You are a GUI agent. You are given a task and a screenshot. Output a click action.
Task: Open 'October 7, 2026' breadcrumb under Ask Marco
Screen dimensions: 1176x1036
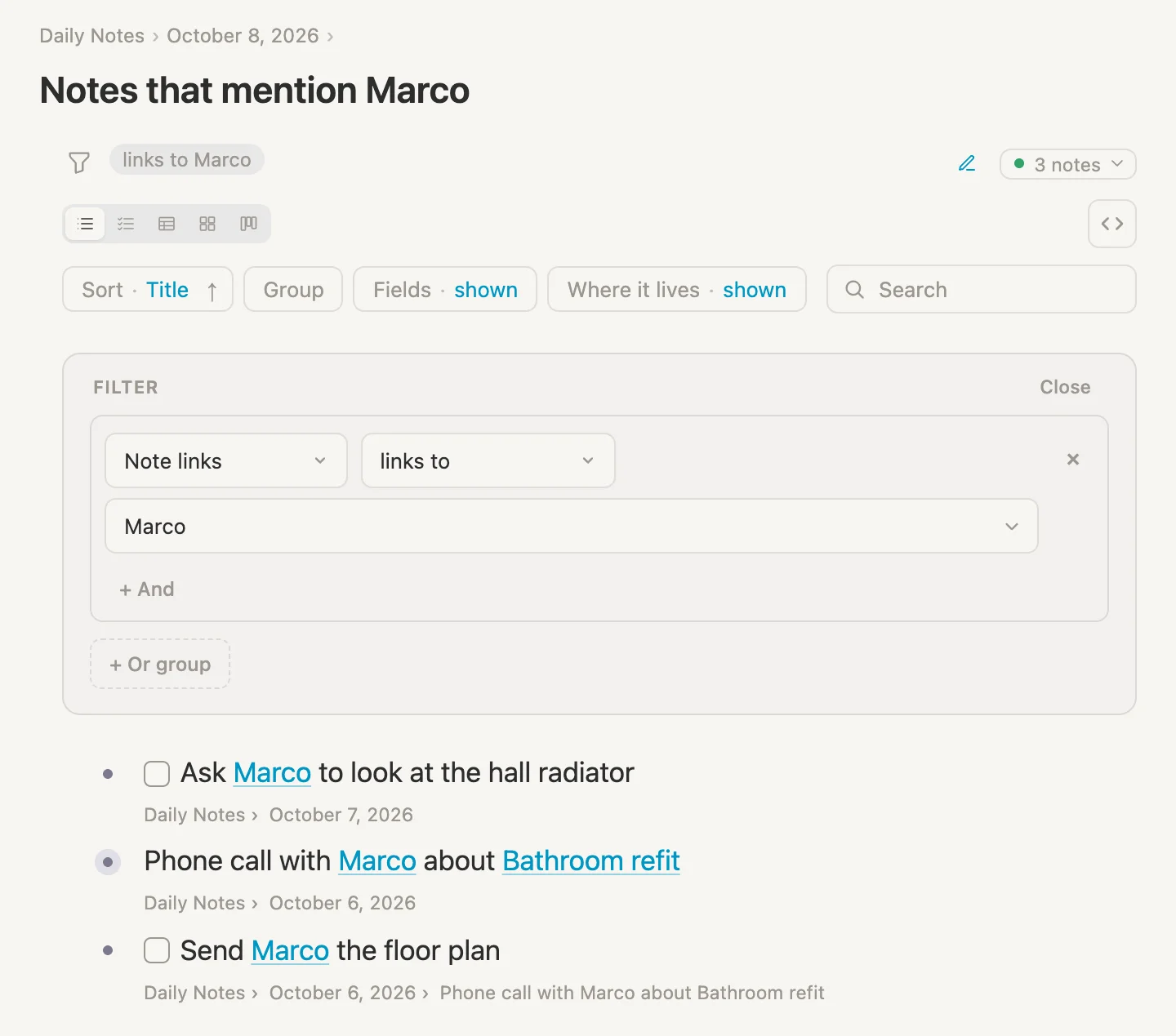pos(341,815)
